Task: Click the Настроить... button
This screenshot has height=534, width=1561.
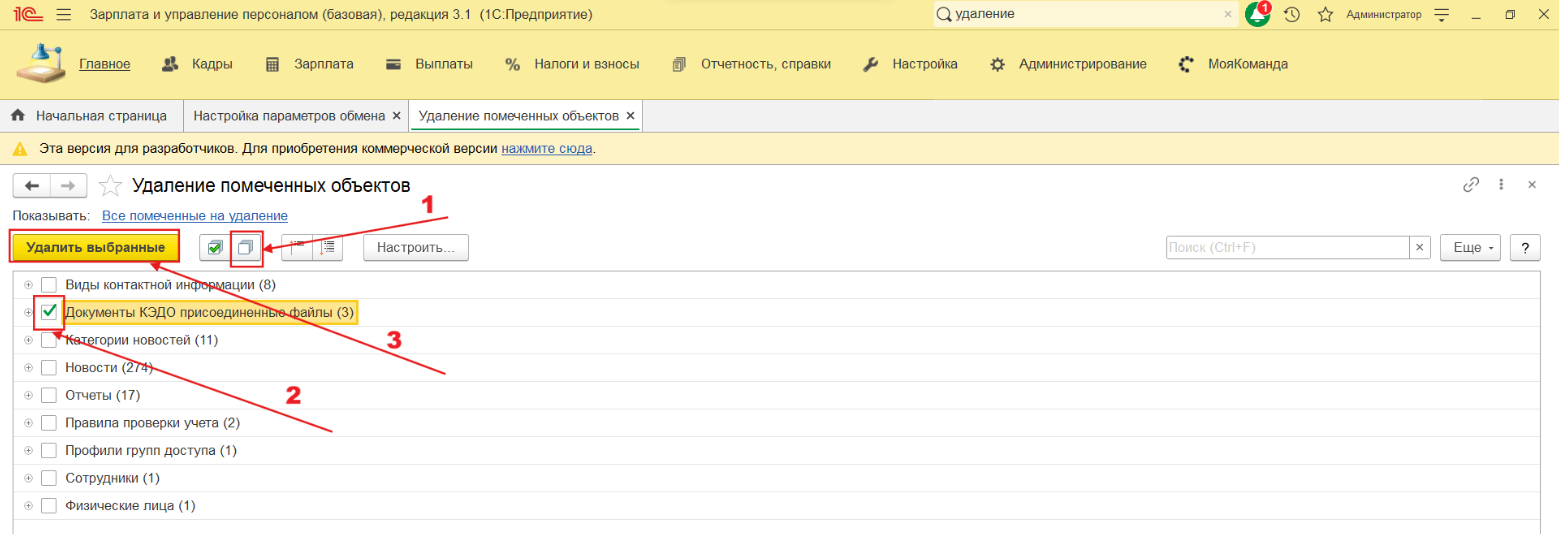Action: 415,247
